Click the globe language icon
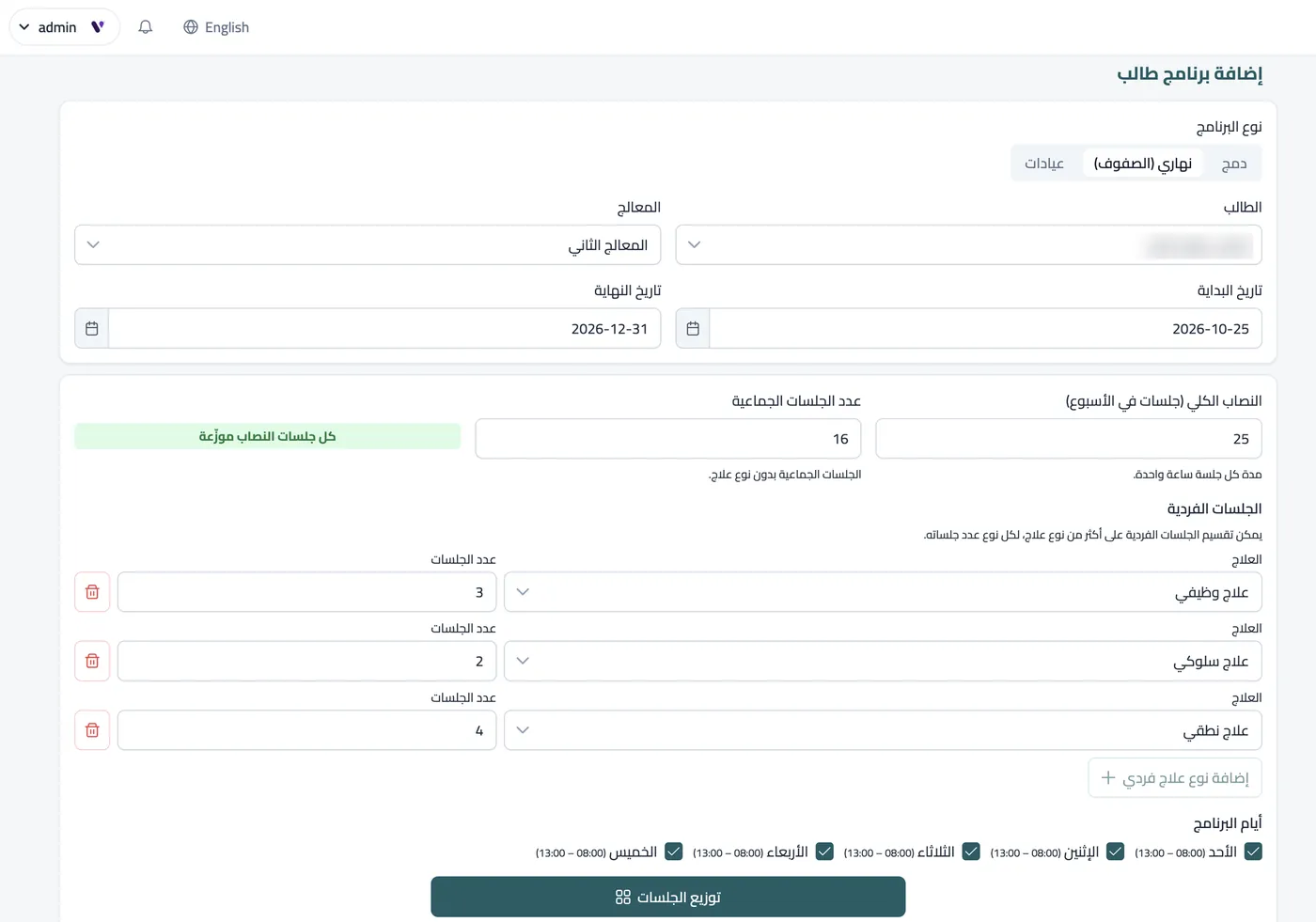The height and width of the screenshot is (922, 1316). [191, 27]
